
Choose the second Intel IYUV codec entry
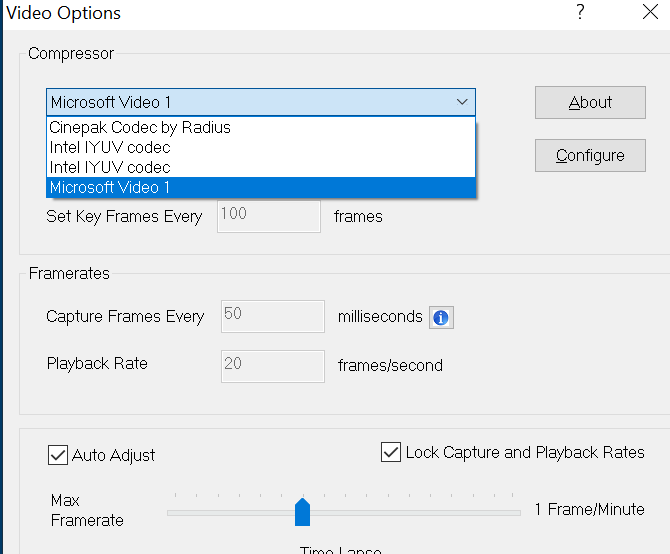coord(261,167)
